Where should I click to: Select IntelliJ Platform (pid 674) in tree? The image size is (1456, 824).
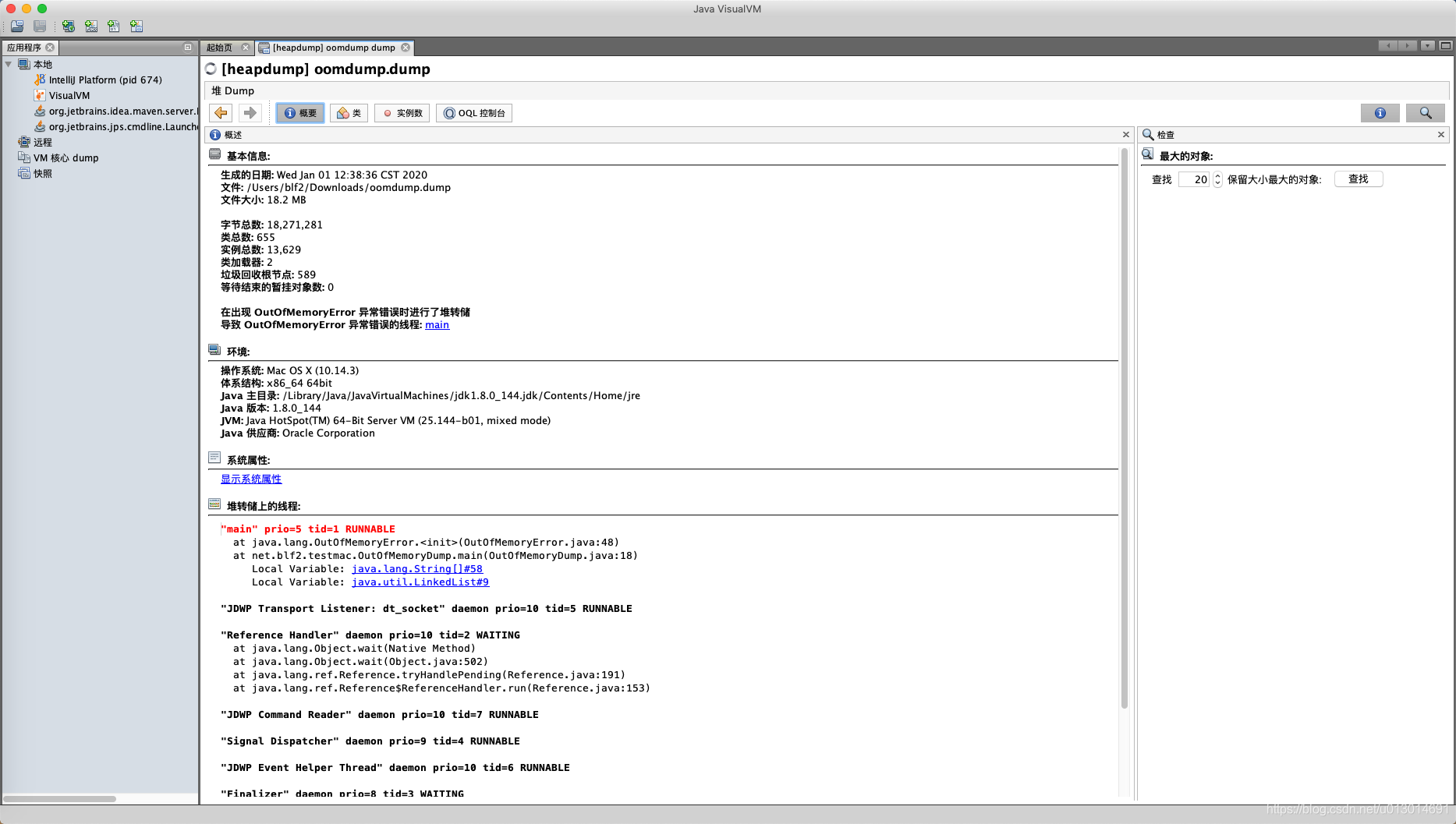pyautogui.click(x=105, y=80)
